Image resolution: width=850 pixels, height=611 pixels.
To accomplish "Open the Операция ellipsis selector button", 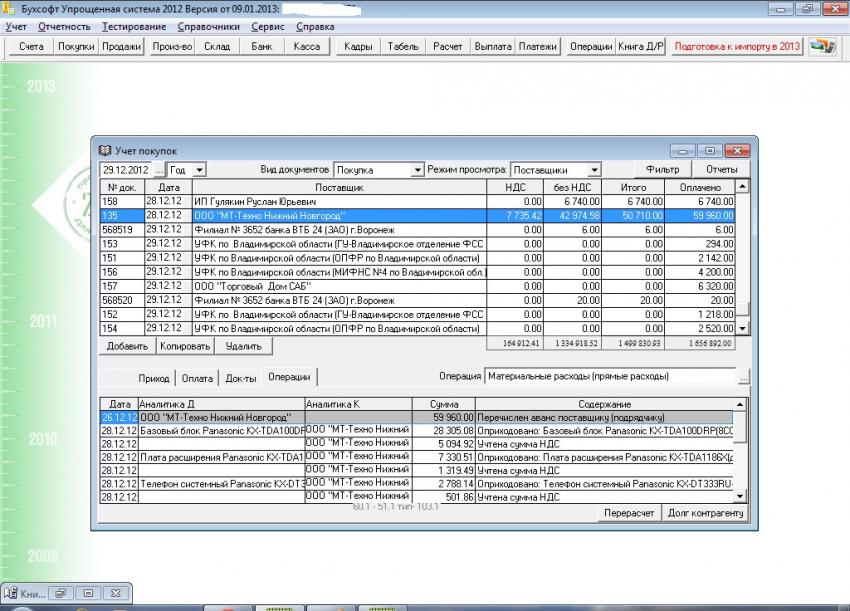I will (743, 377).
